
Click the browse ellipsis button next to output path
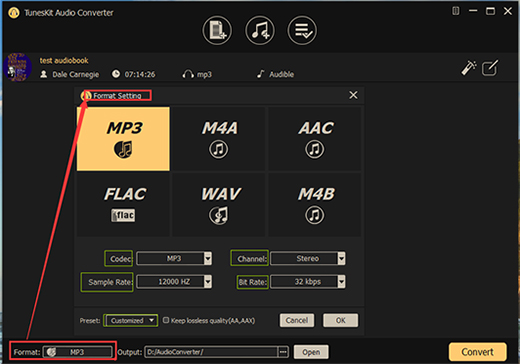(283, 352)
